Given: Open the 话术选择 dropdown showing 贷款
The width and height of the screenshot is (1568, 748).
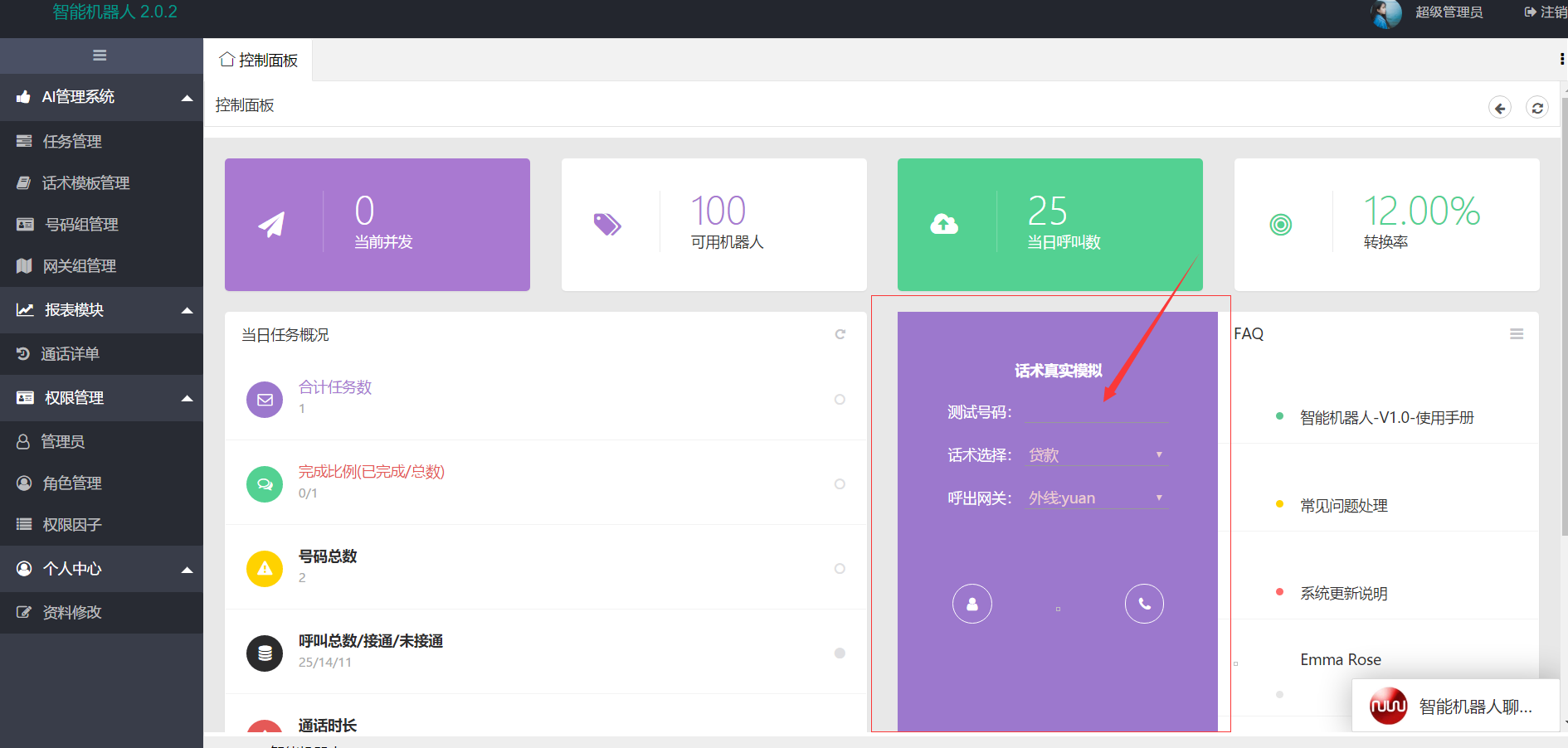Looking at the screenshot, I should [1095, 455].
